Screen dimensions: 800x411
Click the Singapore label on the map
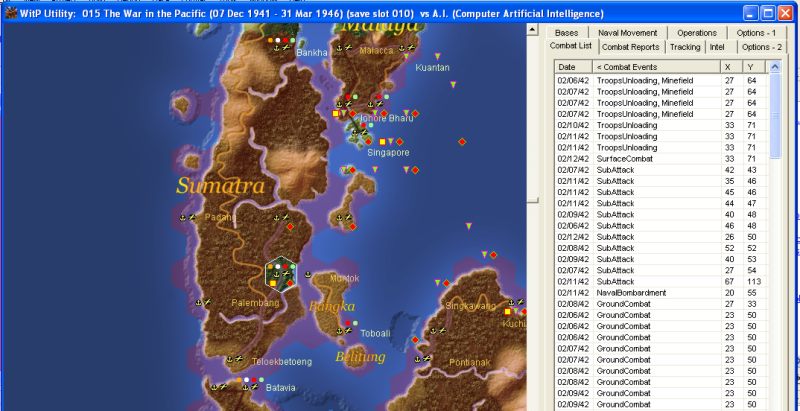pos(388,152)
